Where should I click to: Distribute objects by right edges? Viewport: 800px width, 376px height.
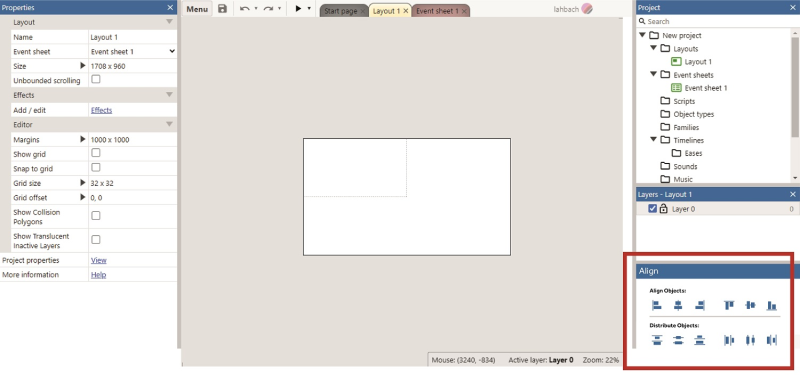click(772, 340)
